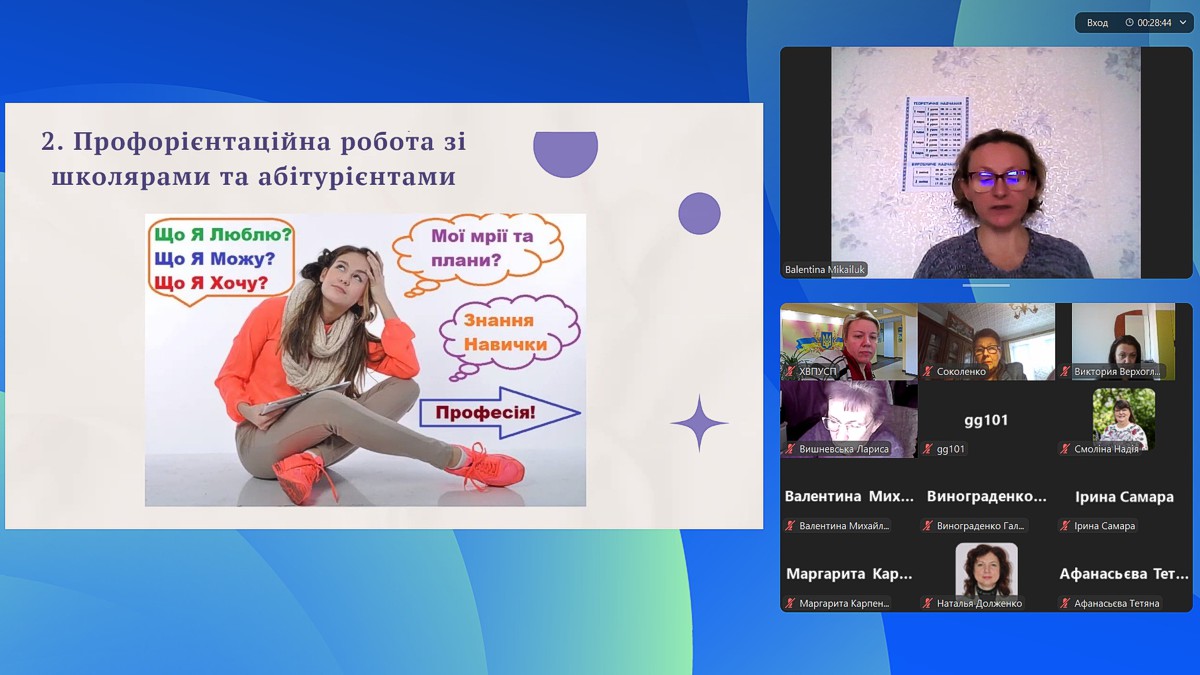Select the ХВПУСП participant video tile
The height and width of the screenshot is (675, 1200).
tap(848, 342)
